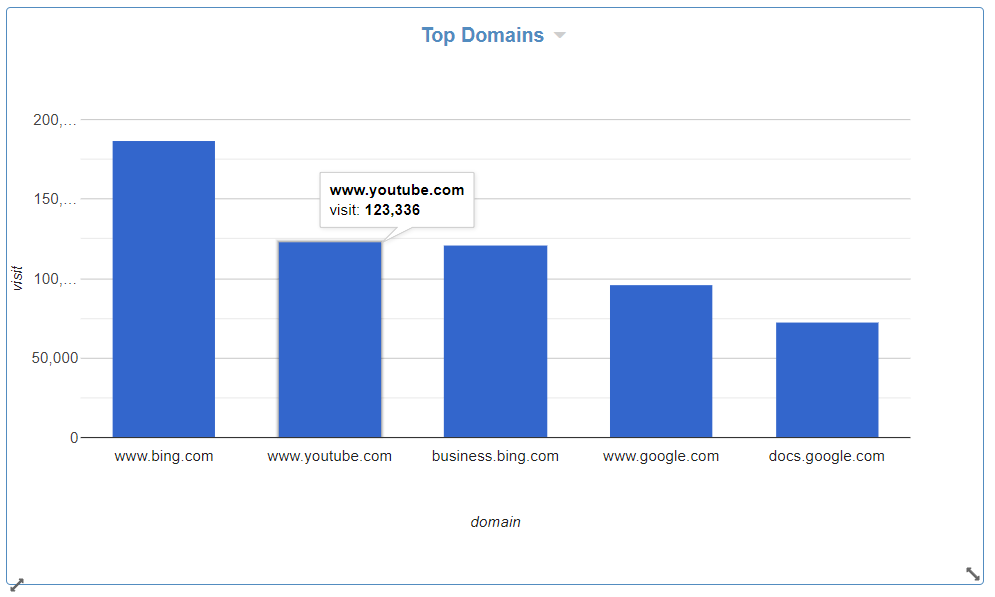This screenshot has height=597, width=995.
Task: Click the Top Domains chart title
Action: [x=483, y=35]
